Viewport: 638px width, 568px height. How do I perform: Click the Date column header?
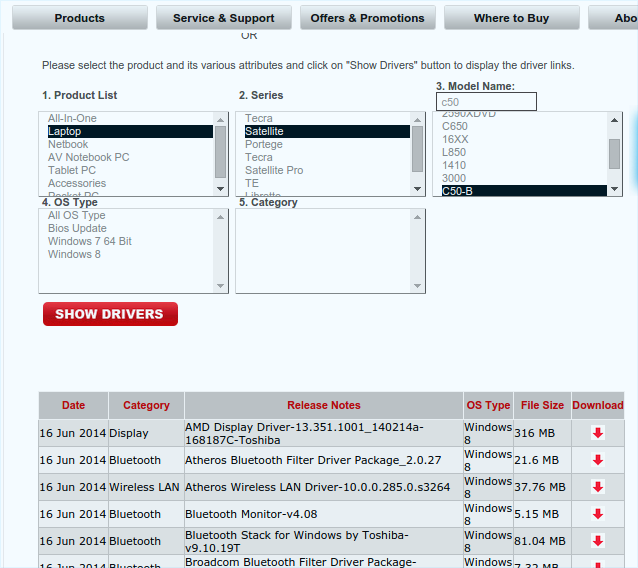coord(74,405)
